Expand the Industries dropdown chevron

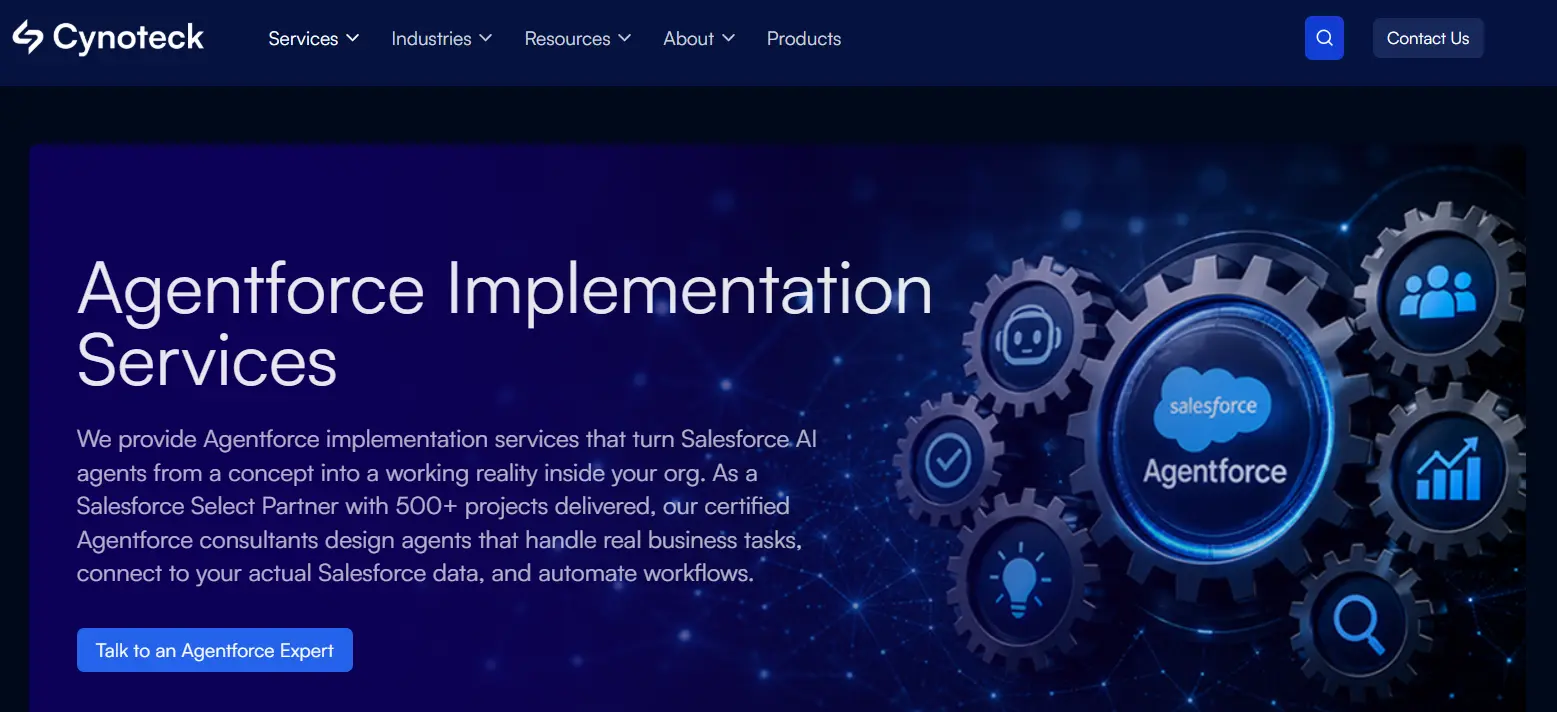pyautogui.click(x=485, y=38)
